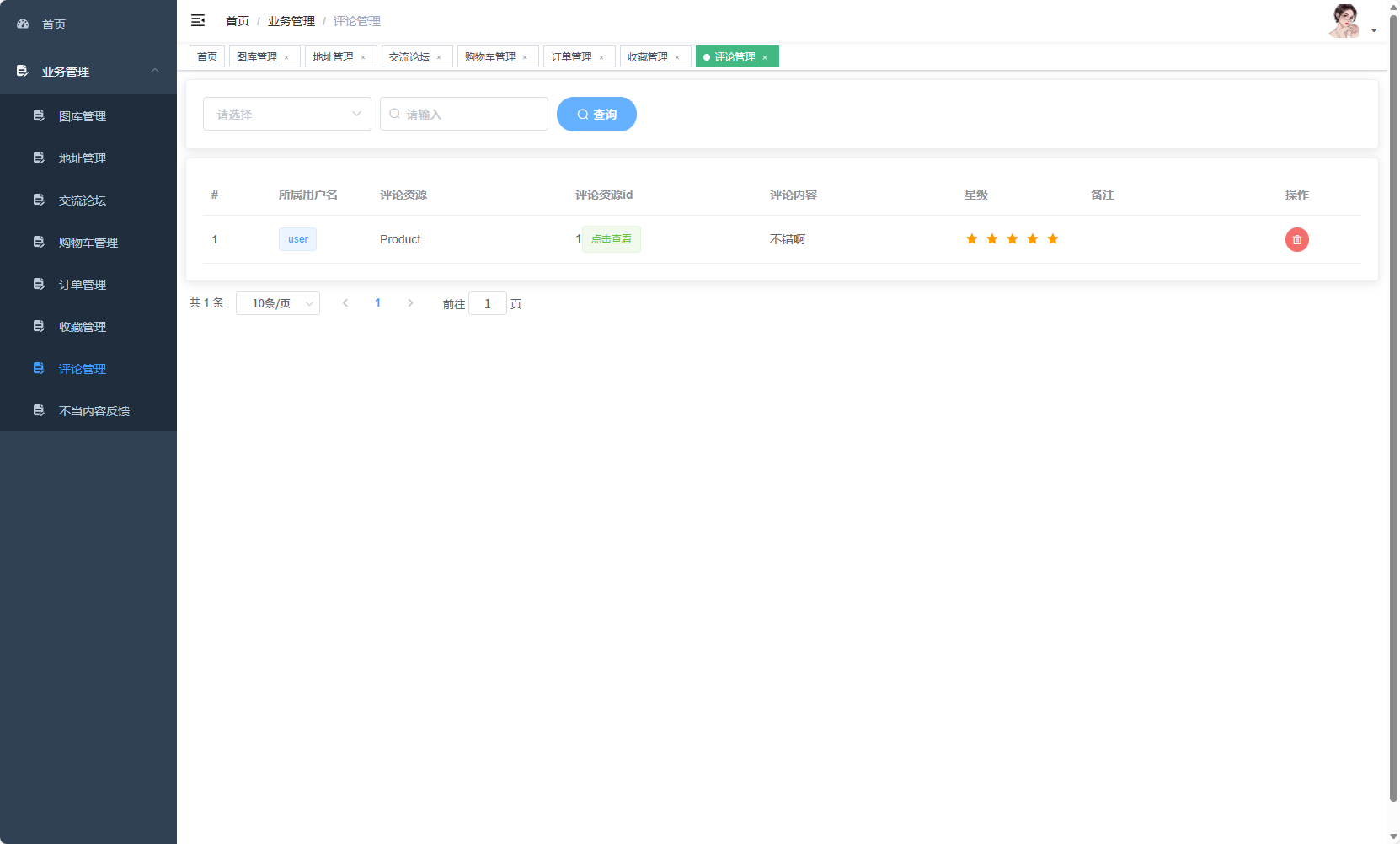This screenshot has width=1400, height=844.
Task: Click the first star in rating
Action: (971, 239)
